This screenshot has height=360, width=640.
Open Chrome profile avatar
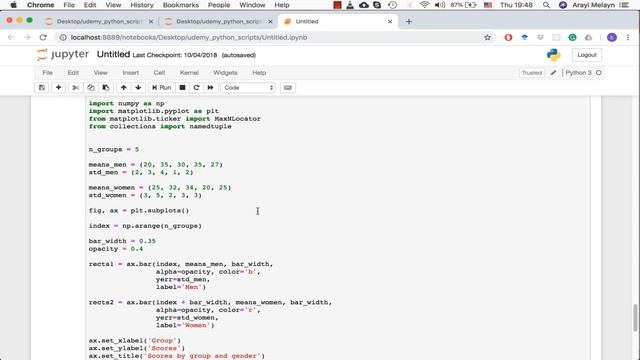pyautogui.click(x=611, y=37)
